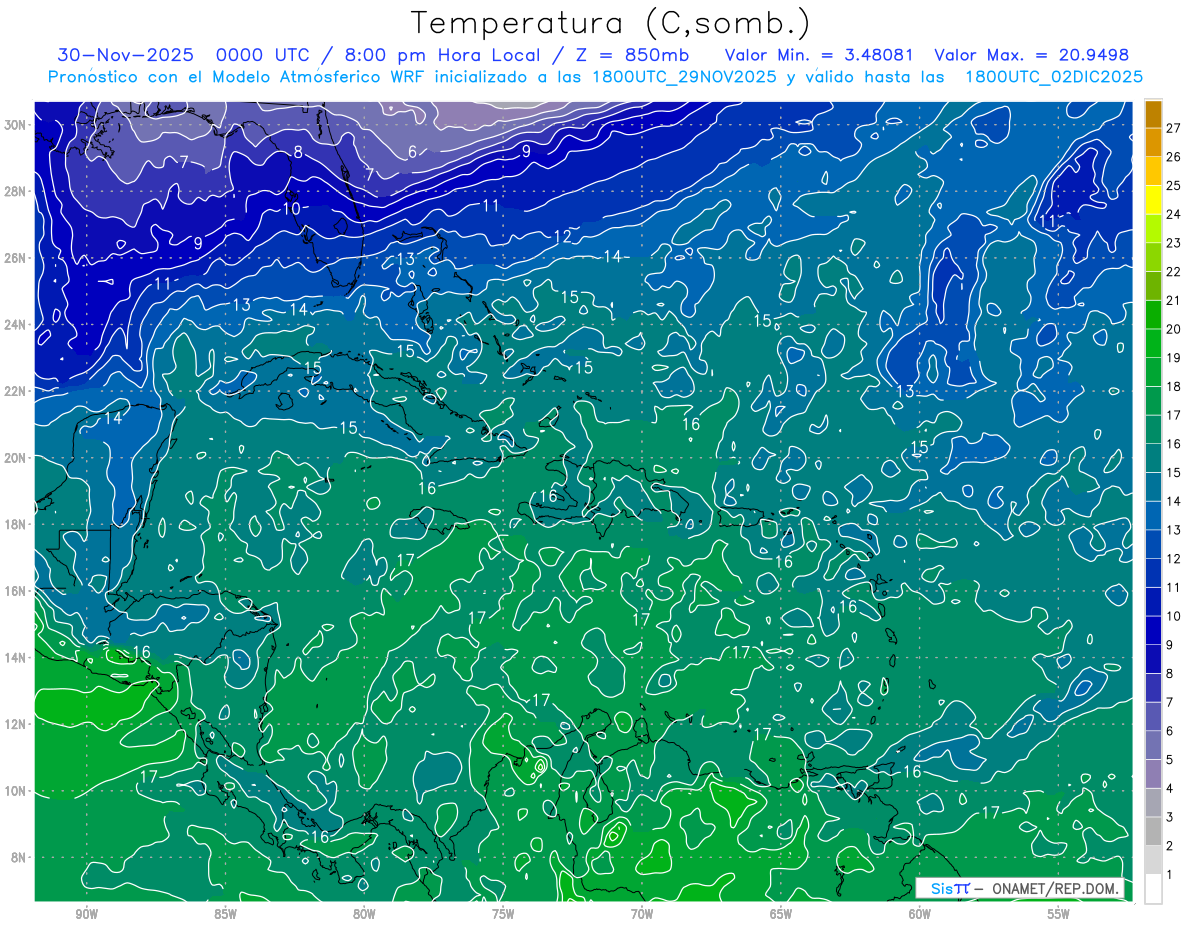Click the '21' label on the color legend

1174,301
